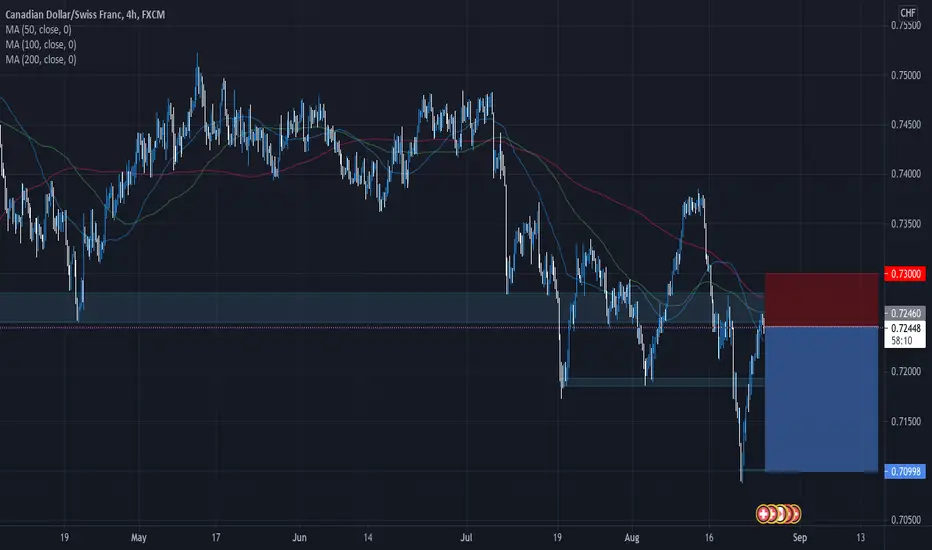
Task: Click the Jul label on the time axis
Action: [467, 538]
